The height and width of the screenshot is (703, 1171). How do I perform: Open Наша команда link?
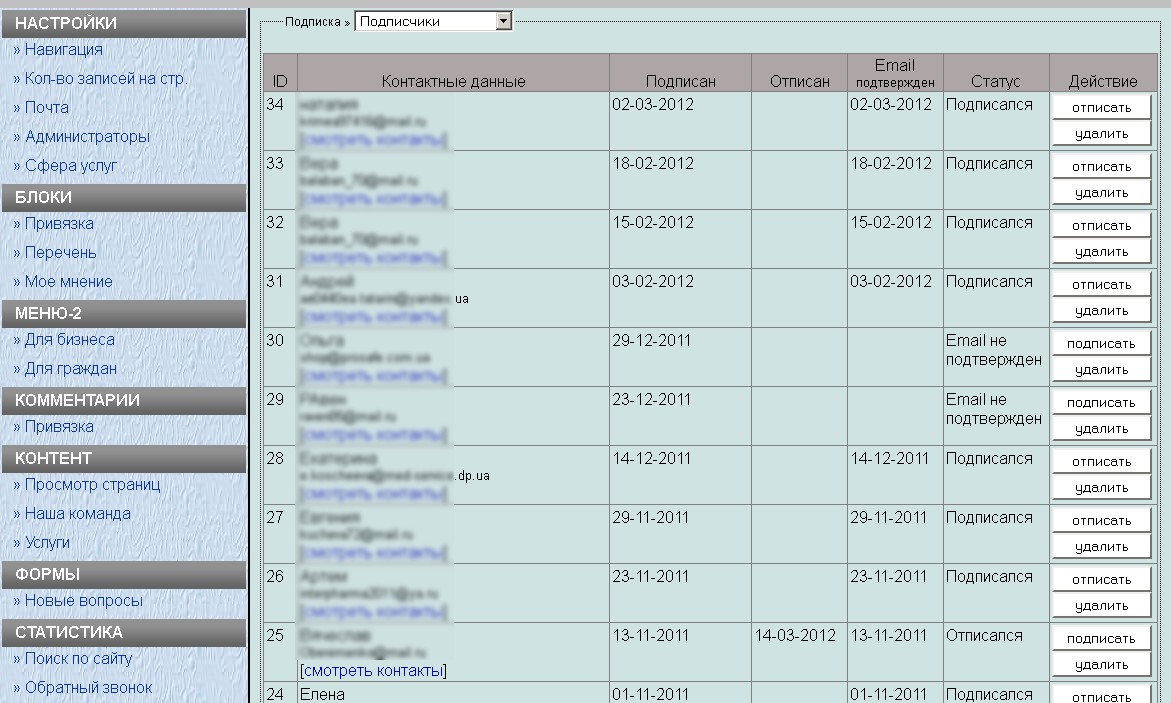78,514
